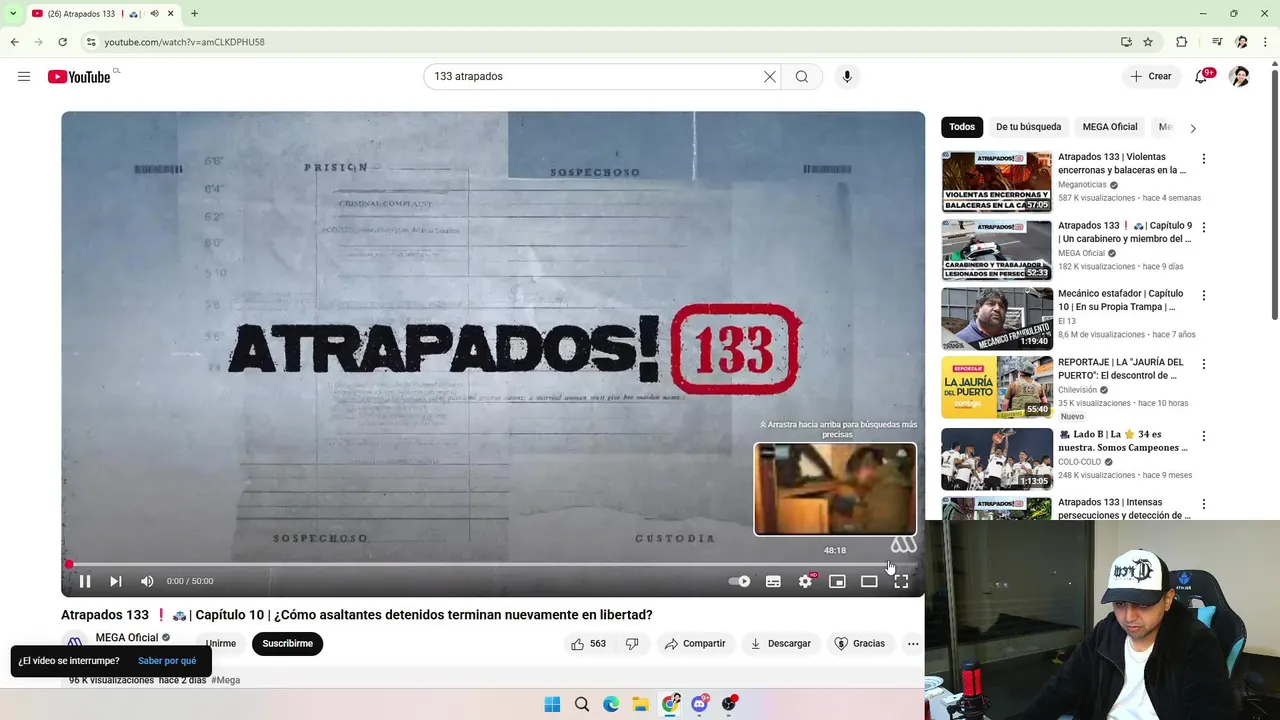The image size is (1280, 720).
Task: Enter fullscreen with the player icon
Action: pos(901,581)
